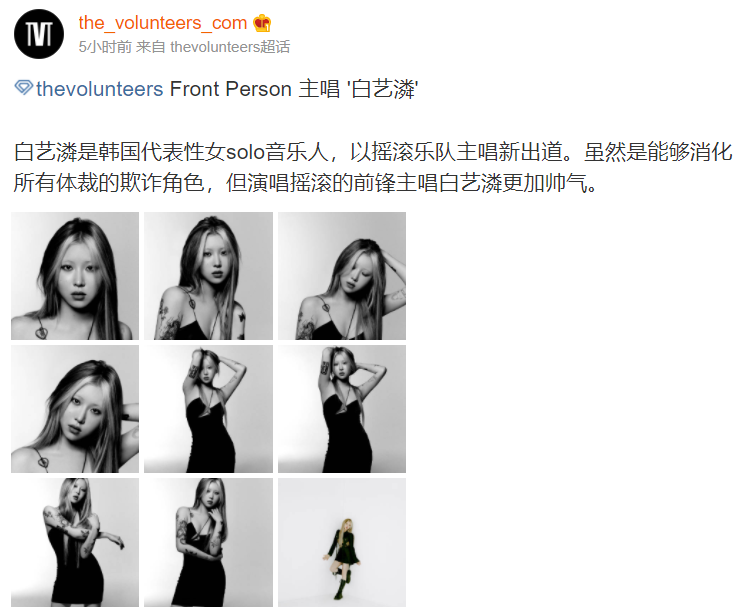Open sixth standing black dress photo
This screenshot has height=614, width=739.
342,409
